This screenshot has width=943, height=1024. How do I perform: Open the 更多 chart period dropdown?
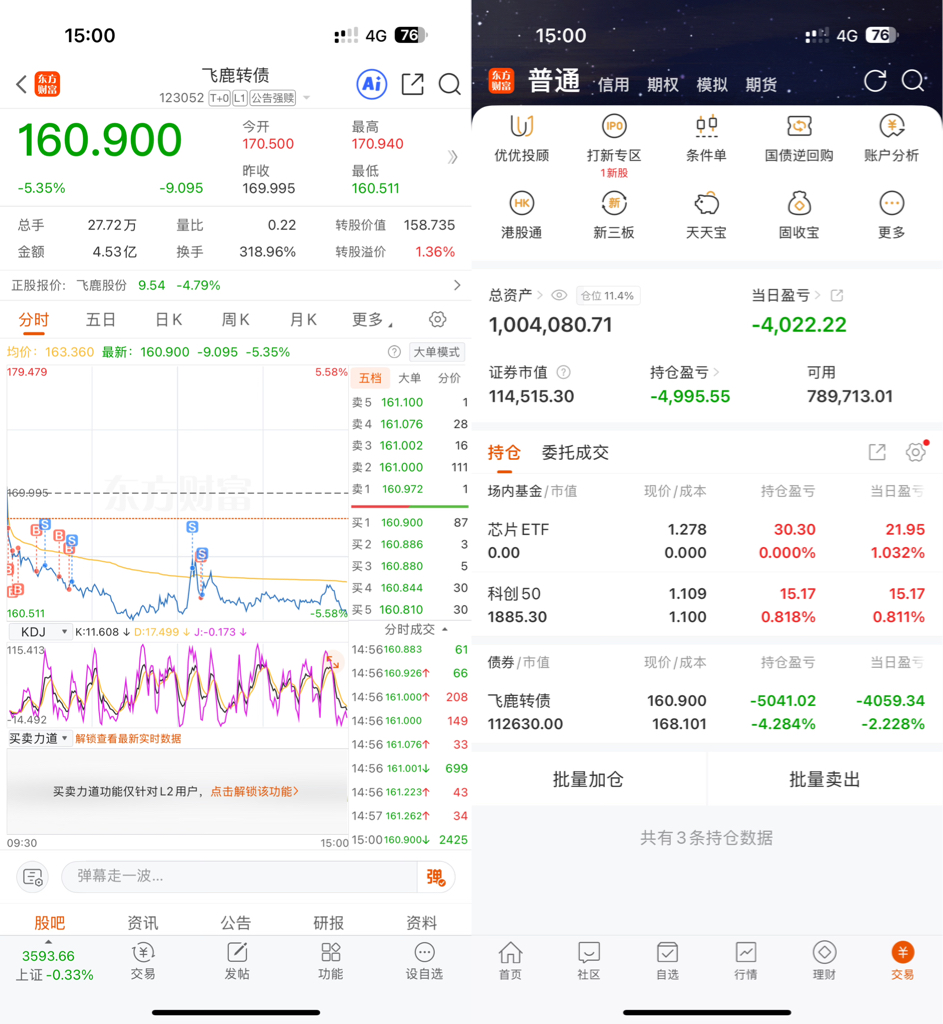[x=372, y=320]
